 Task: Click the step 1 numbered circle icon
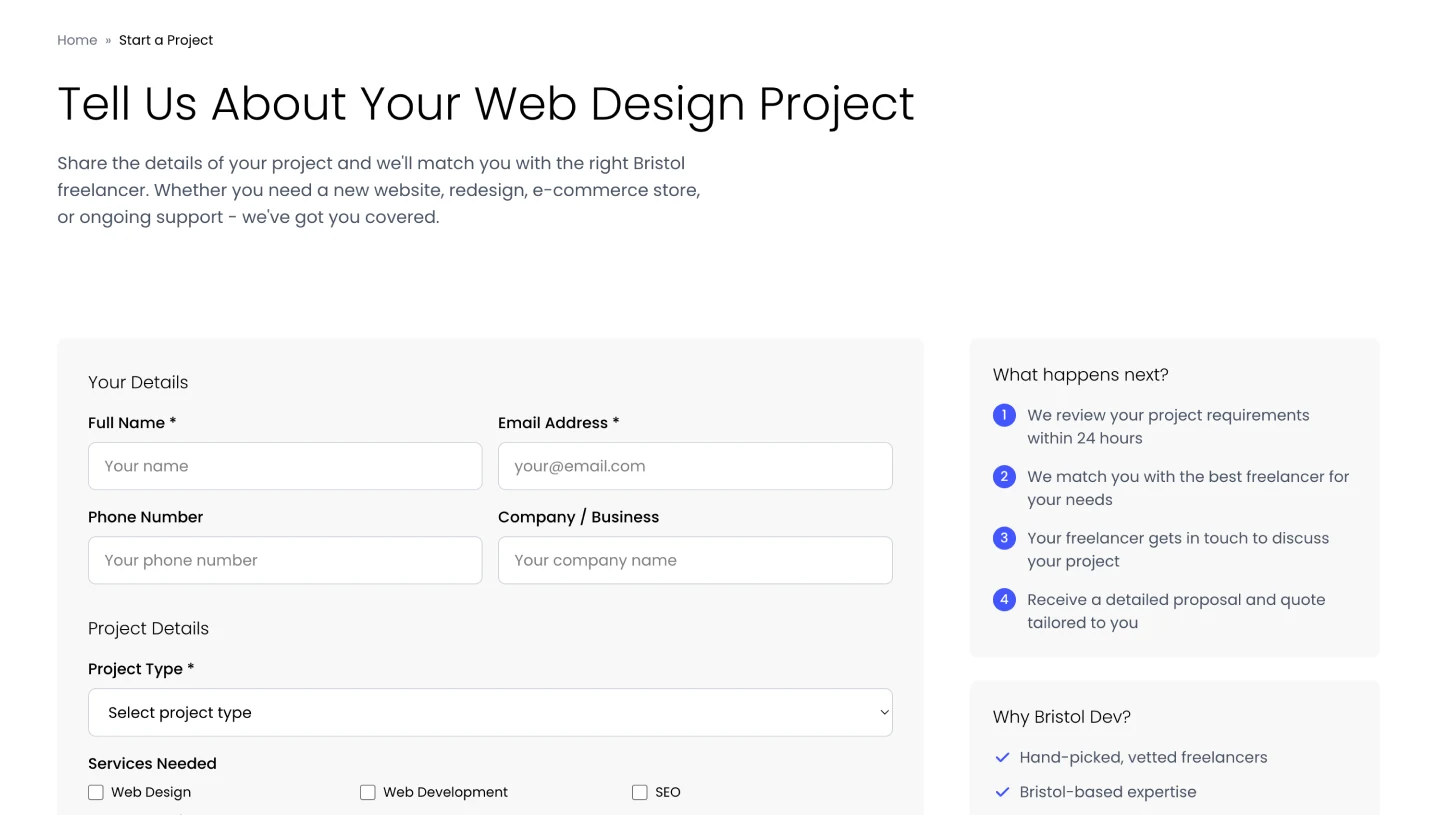point(1004,415)
